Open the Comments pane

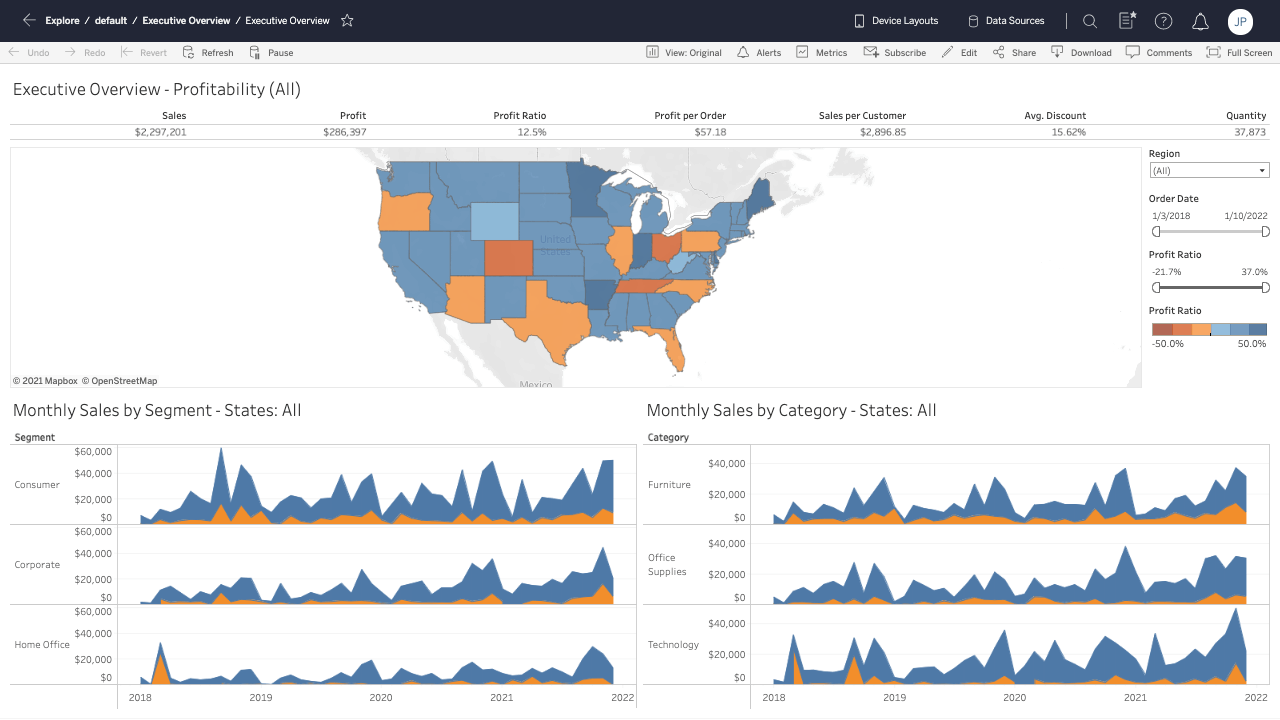coord(1159,53)
